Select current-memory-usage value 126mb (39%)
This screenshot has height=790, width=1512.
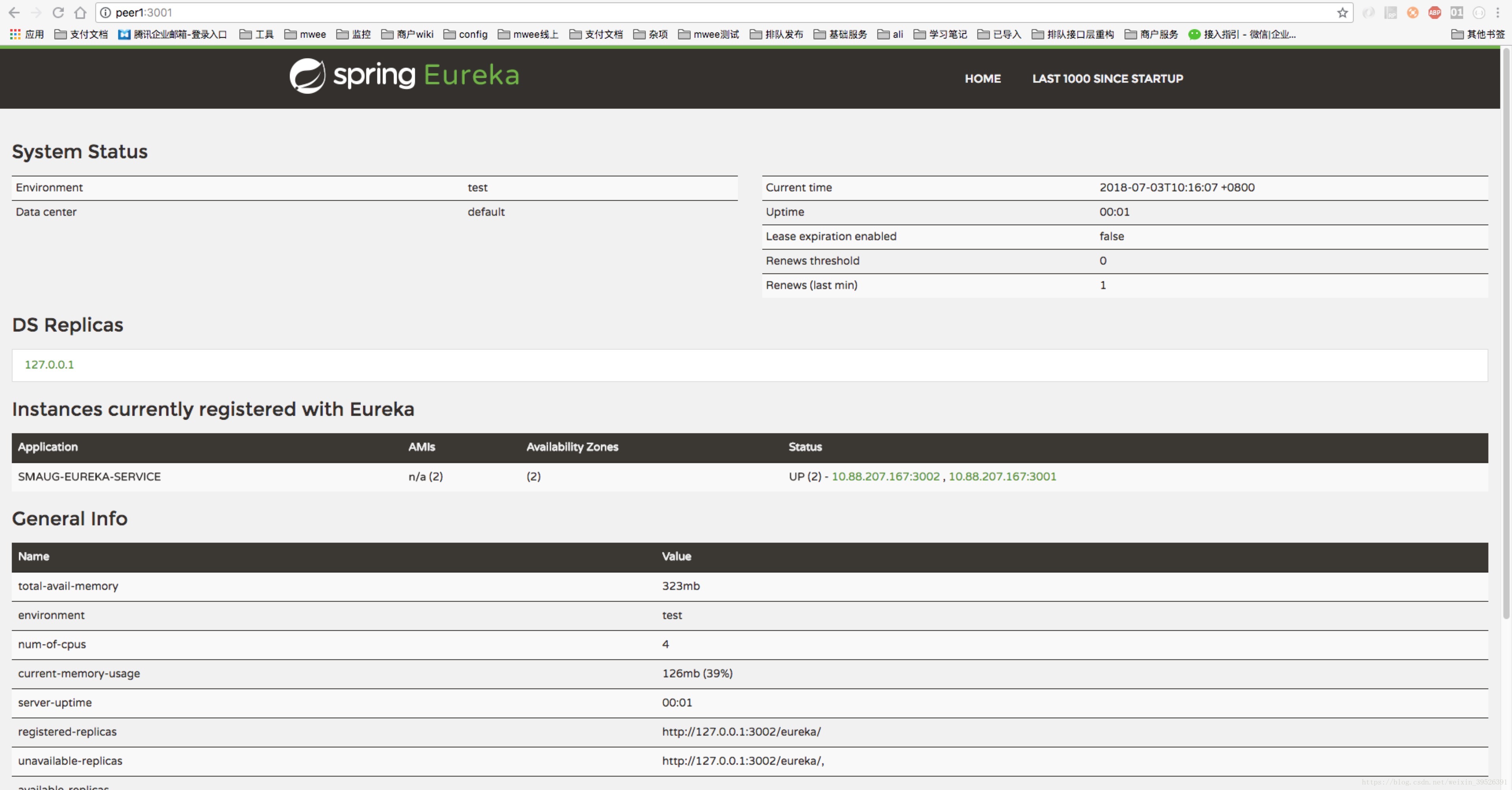click(697, 673)
